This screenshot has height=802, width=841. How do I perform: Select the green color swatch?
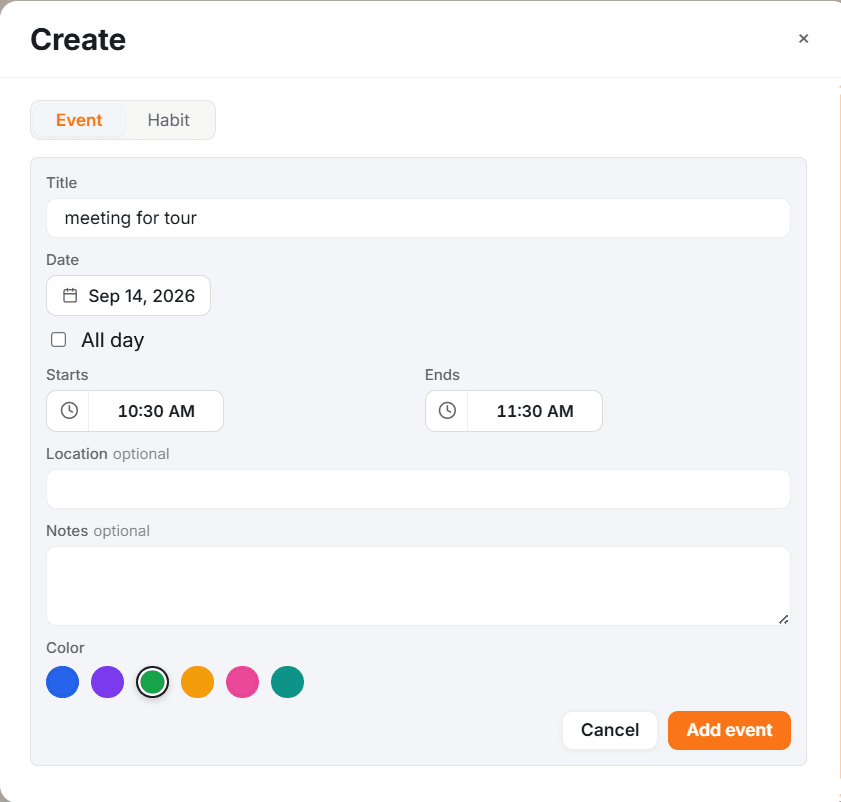click(152, 682)
